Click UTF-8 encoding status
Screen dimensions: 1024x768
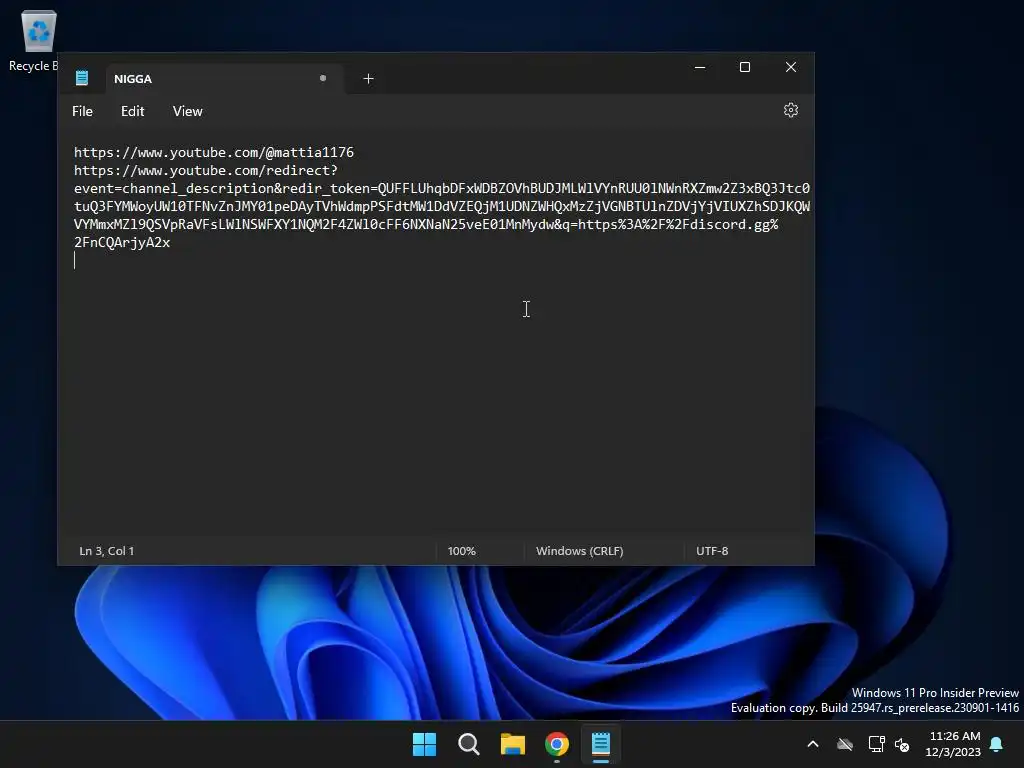[712, 551]
